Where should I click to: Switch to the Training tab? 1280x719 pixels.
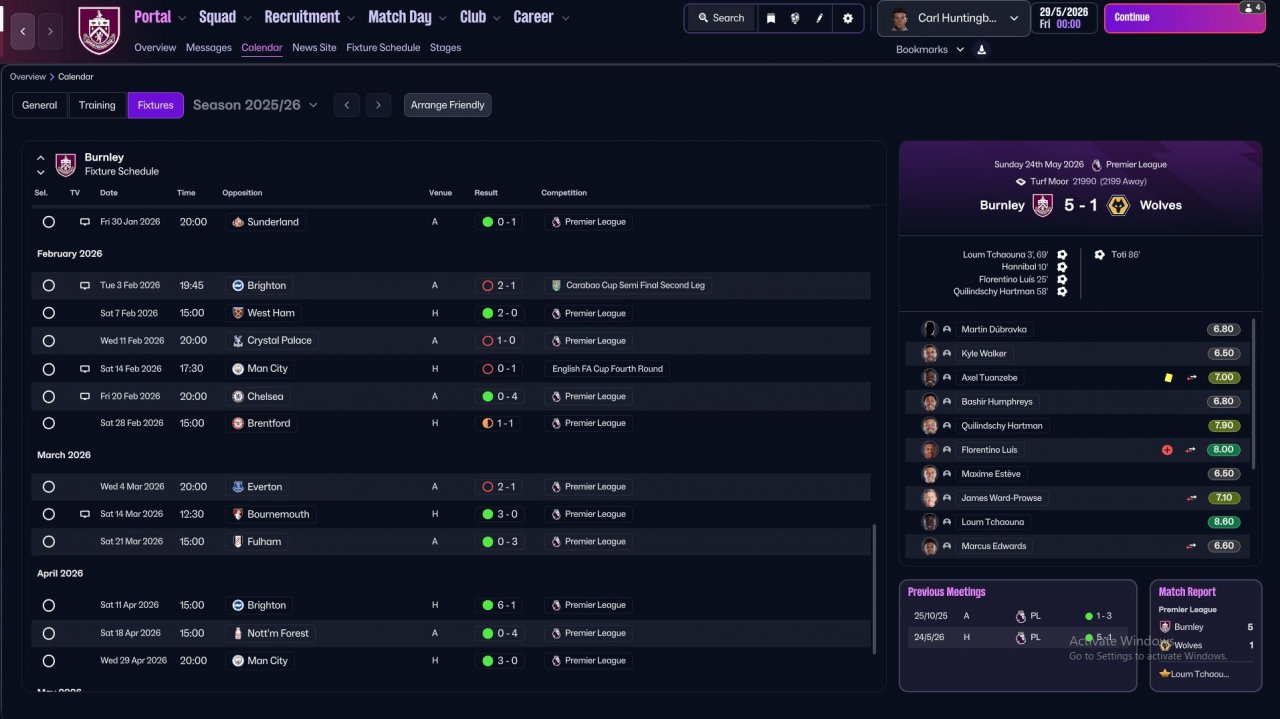coord(97,105)
